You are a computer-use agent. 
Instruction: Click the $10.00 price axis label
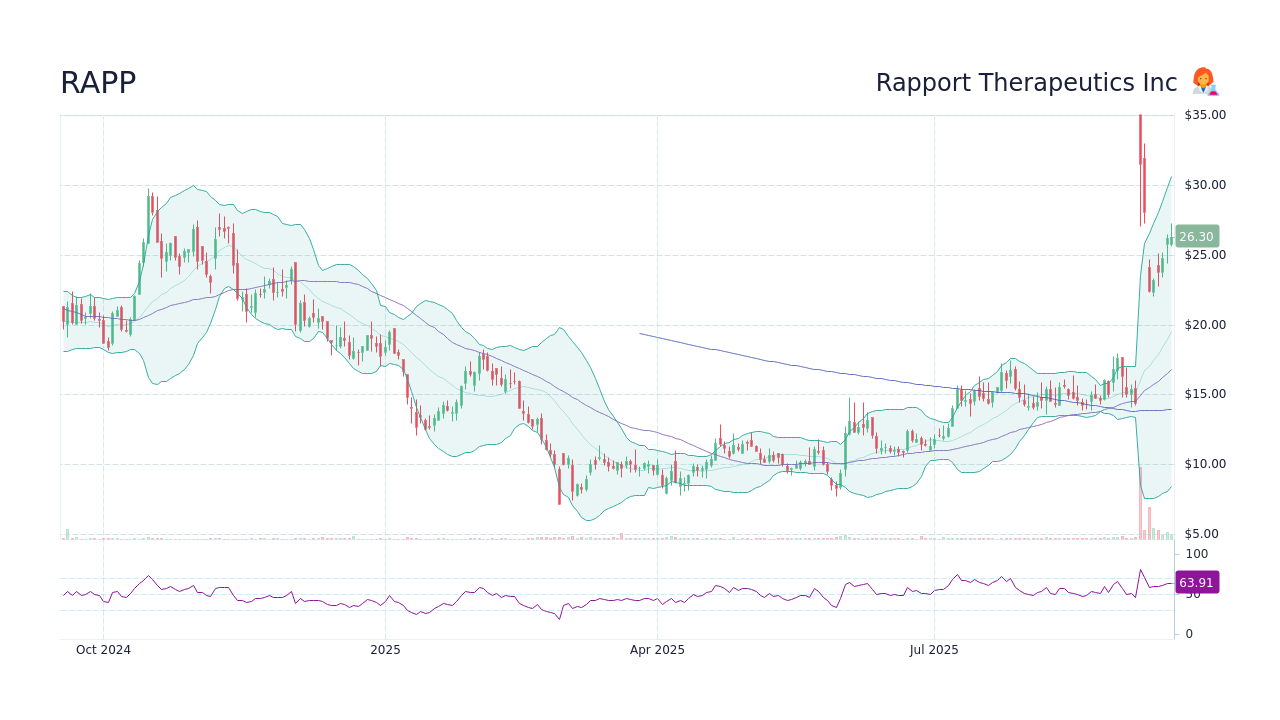click(x=1205, y=464)
